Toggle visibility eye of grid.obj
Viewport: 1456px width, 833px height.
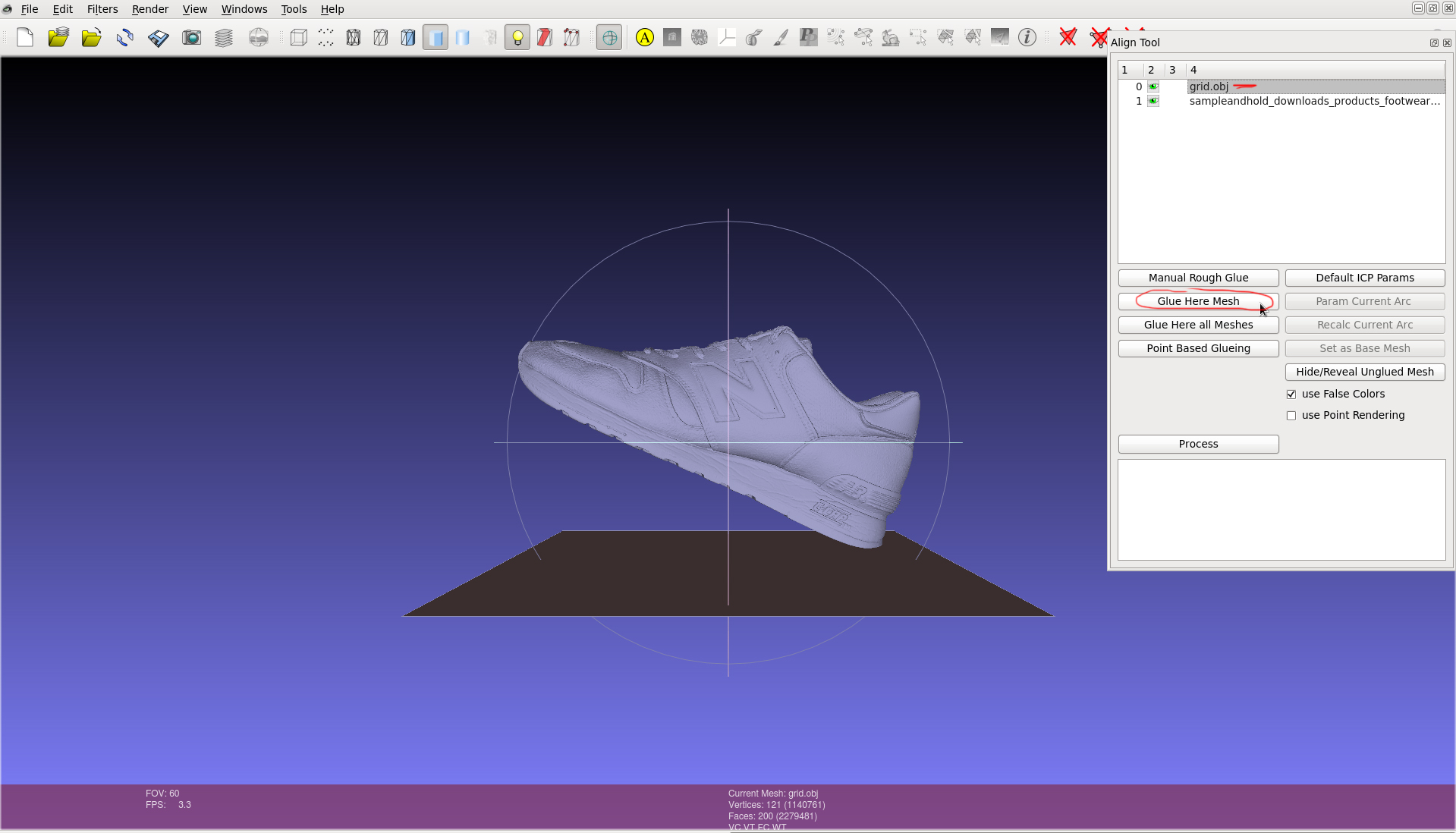(1153, 86)
